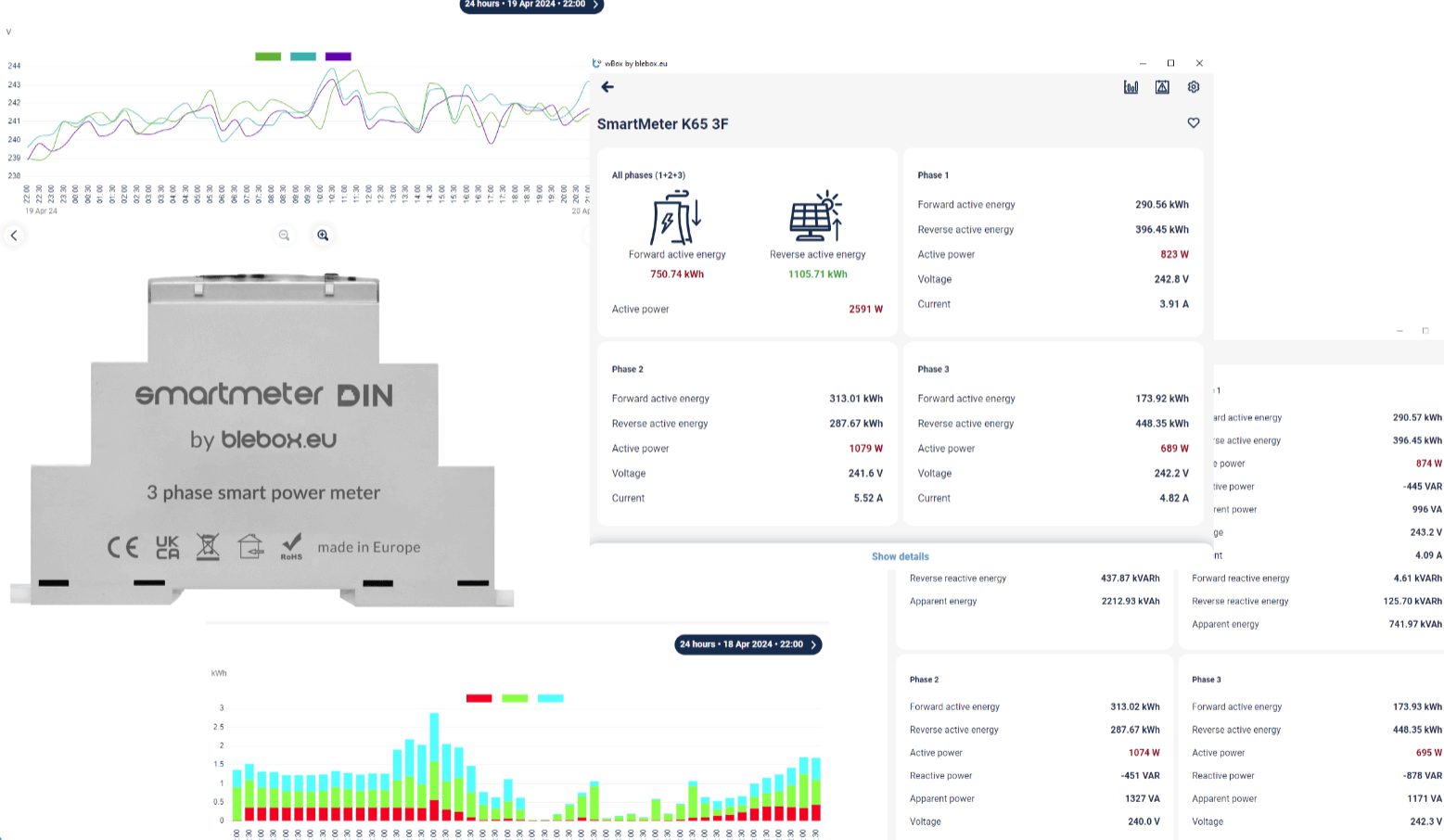Image resolution: width=1444 pixels, height=840 pixels.
Task: Click the teal legend swatch on voltage chart
Action: [303, 57]
